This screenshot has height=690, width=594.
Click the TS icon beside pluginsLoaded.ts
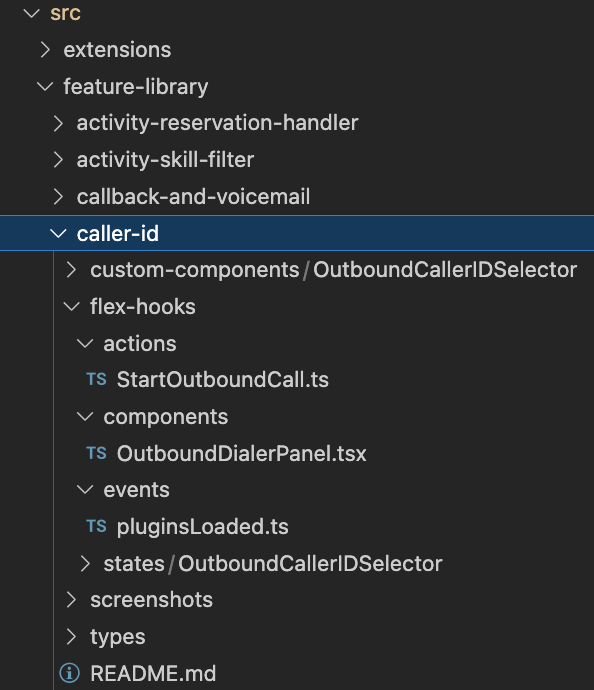96,526
